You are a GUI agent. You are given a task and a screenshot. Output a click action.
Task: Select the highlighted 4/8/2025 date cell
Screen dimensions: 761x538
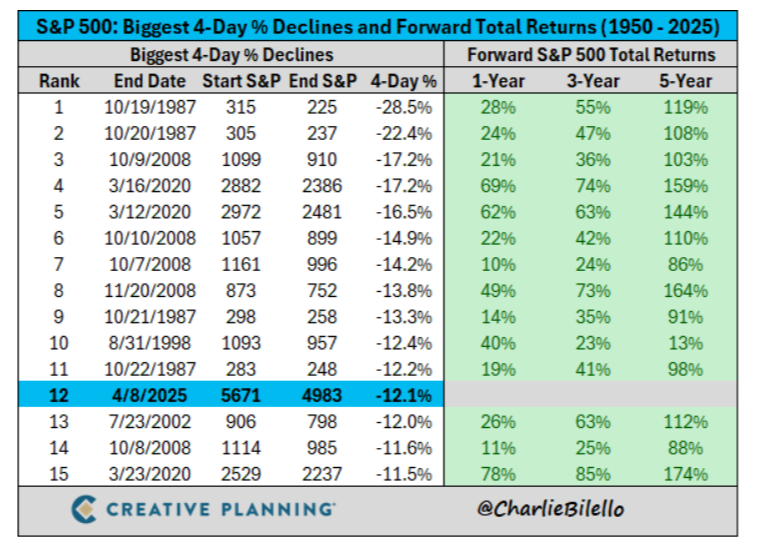click(150, 395)
